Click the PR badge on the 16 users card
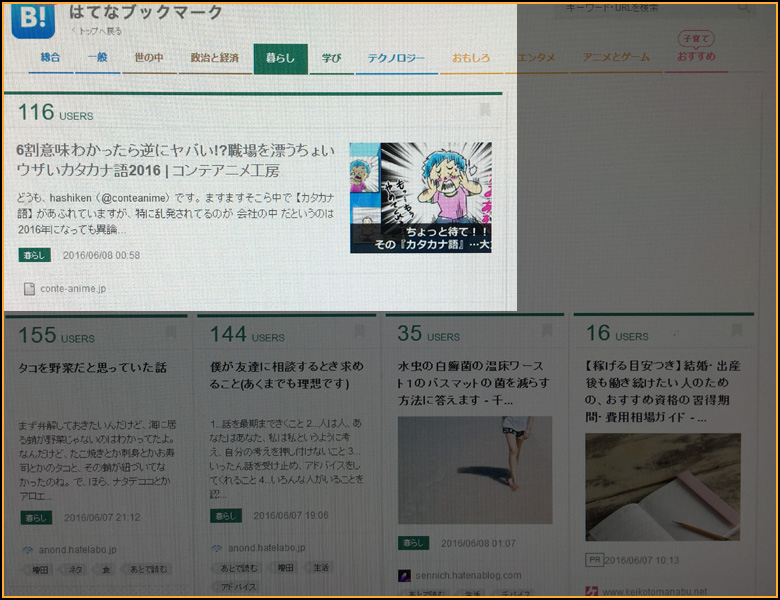780x600 pixels. (594, 560)
